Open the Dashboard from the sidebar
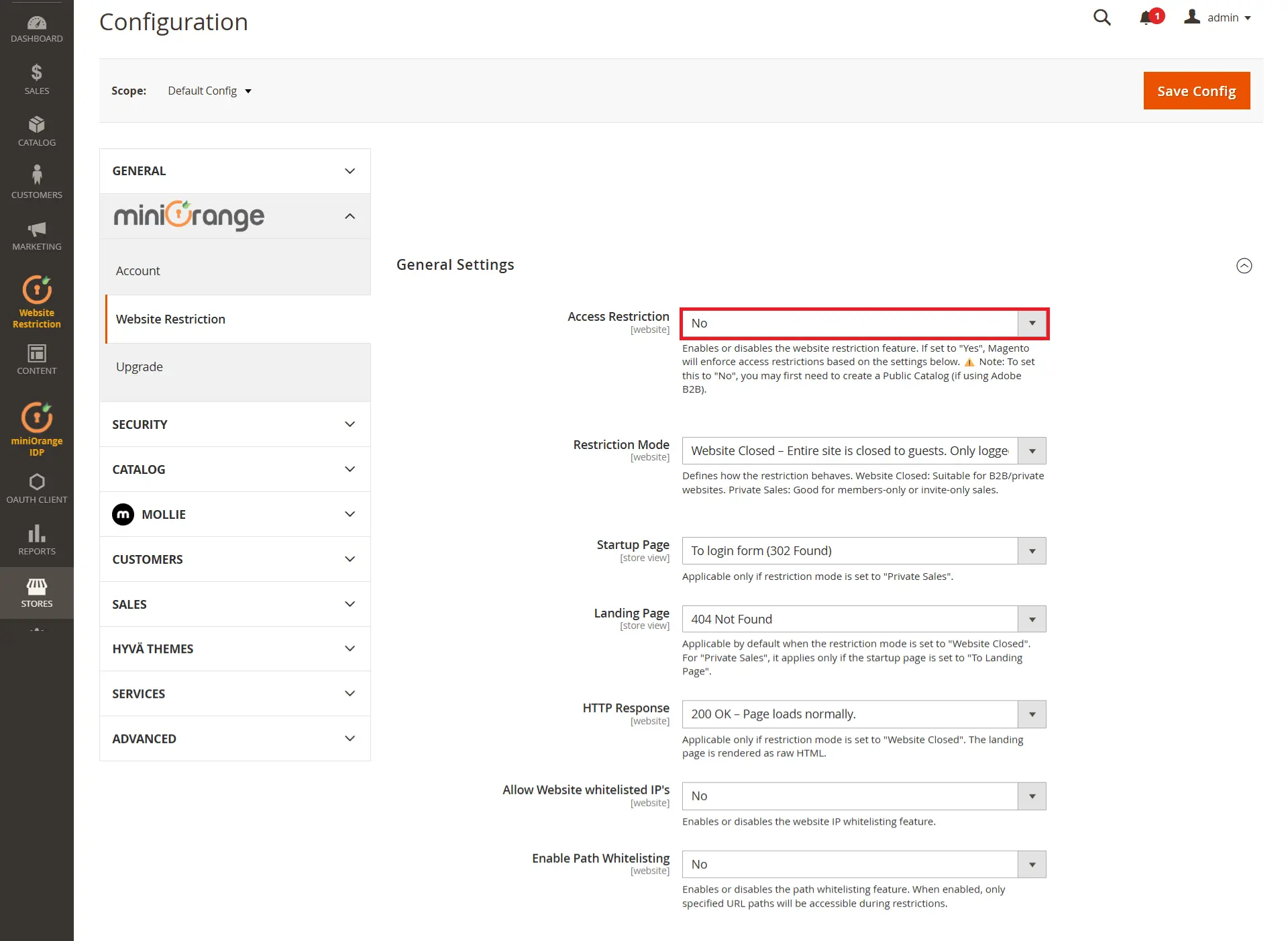The height and width of the screenshot is (941, 1288). 36,27
